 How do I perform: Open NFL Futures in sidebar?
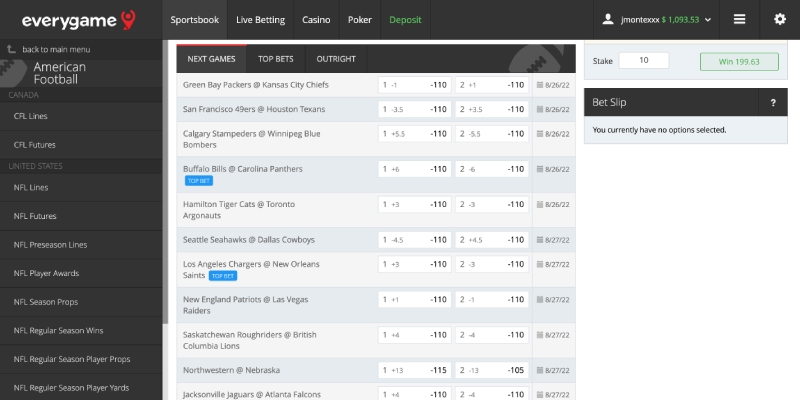point(81,216)
